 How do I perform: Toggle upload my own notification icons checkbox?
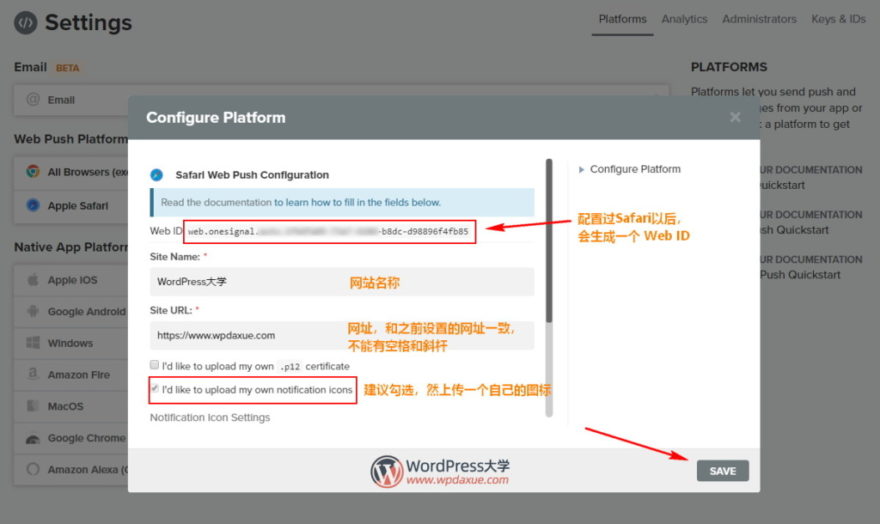coord(154,389)
